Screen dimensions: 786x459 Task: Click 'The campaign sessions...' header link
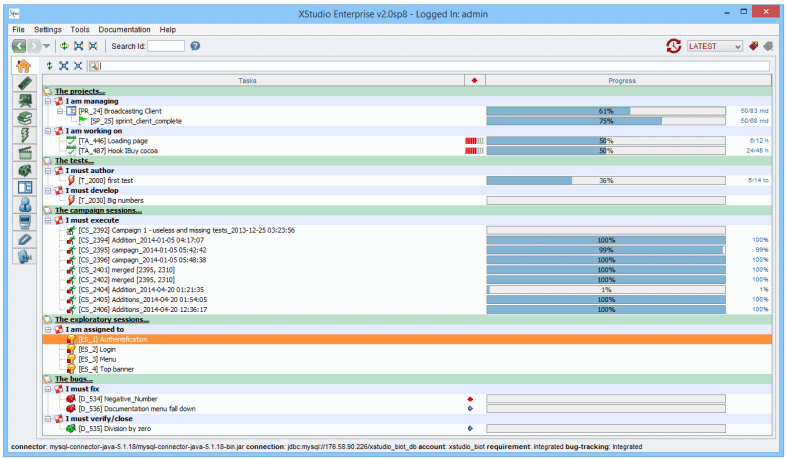point(98,210)
